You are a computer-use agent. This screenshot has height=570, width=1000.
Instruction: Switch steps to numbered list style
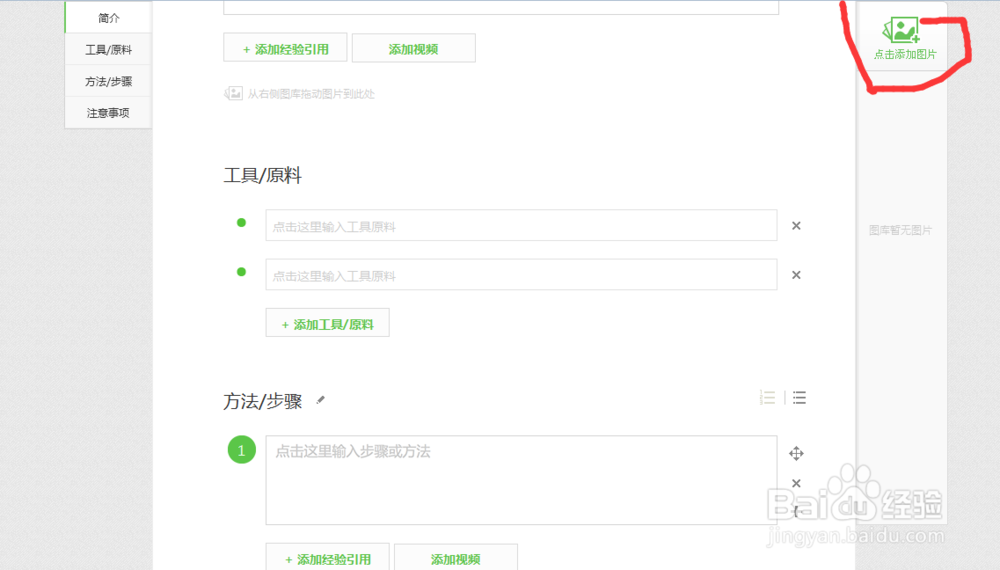[767, 398]
